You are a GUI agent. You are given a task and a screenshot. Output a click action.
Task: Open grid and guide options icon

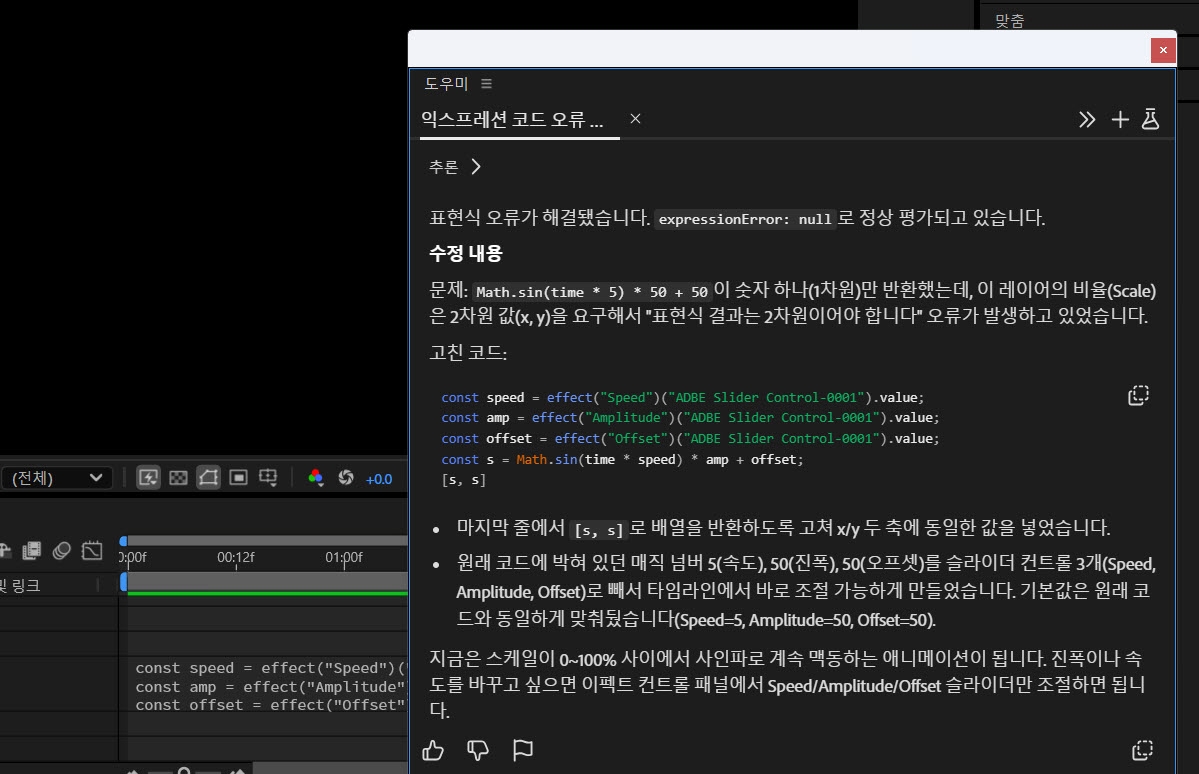click(268, 478)
